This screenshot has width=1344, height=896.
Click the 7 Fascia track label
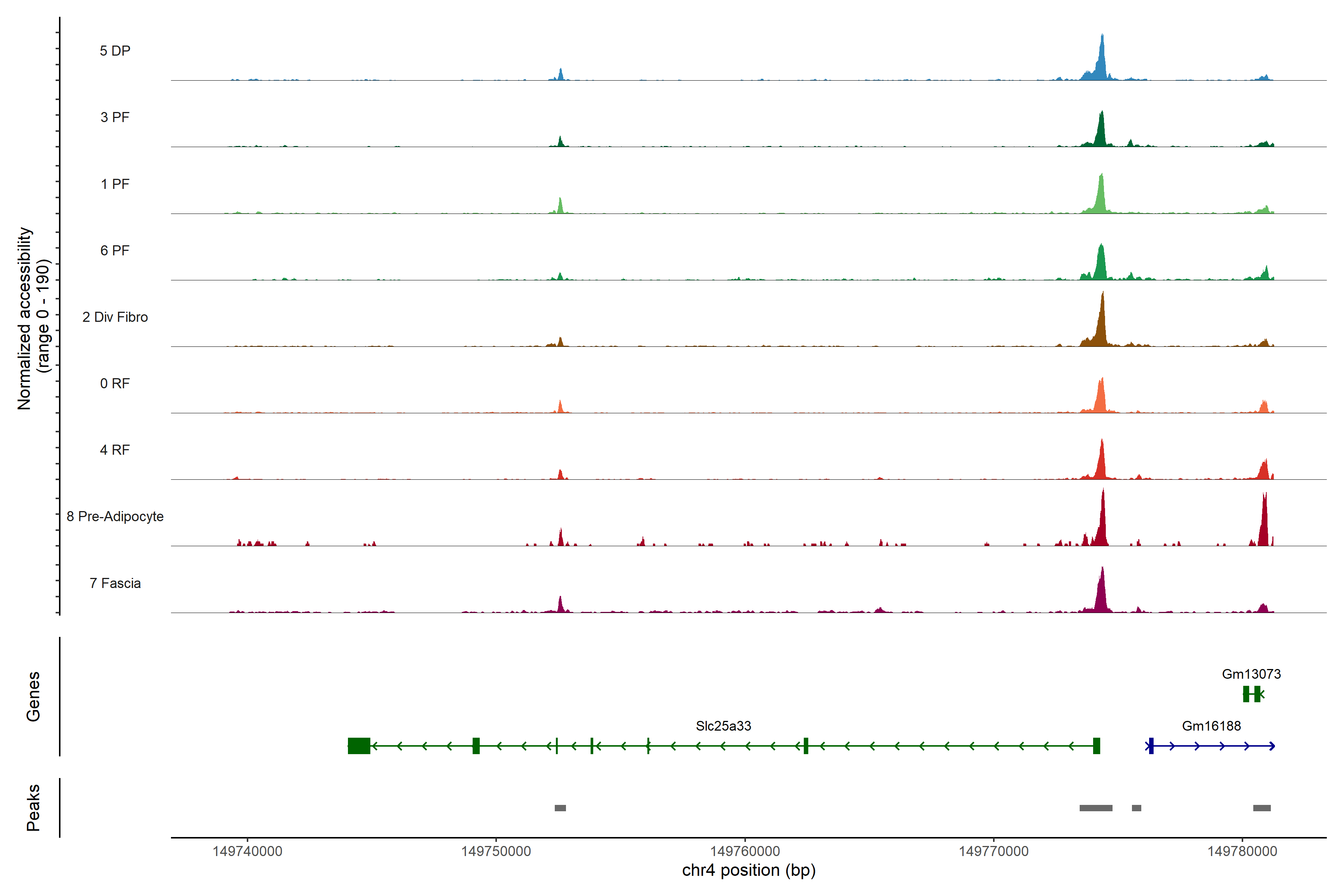tap(115, 584)
